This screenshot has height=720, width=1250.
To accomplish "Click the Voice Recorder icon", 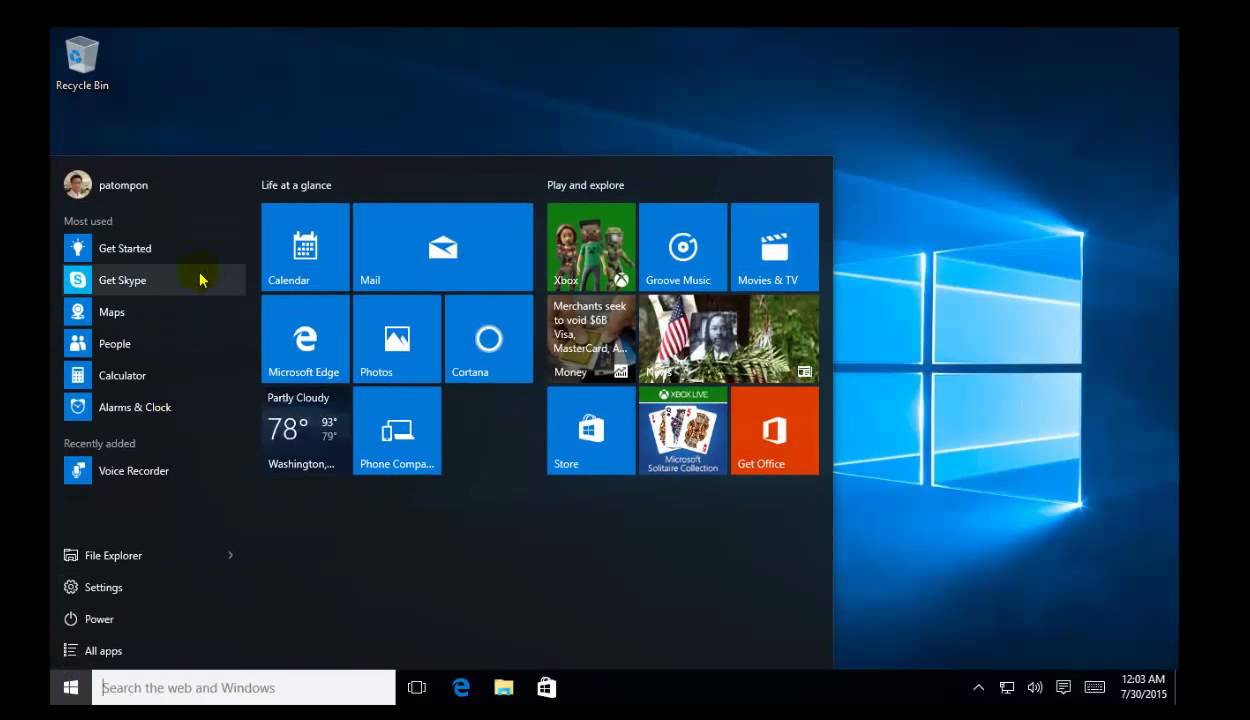I will coord(78,470).
